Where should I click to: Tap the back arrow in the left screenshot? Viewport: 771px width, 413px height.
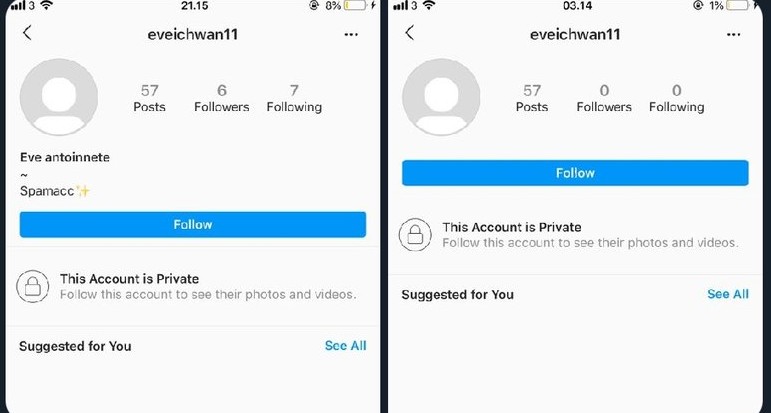[27, 33]
